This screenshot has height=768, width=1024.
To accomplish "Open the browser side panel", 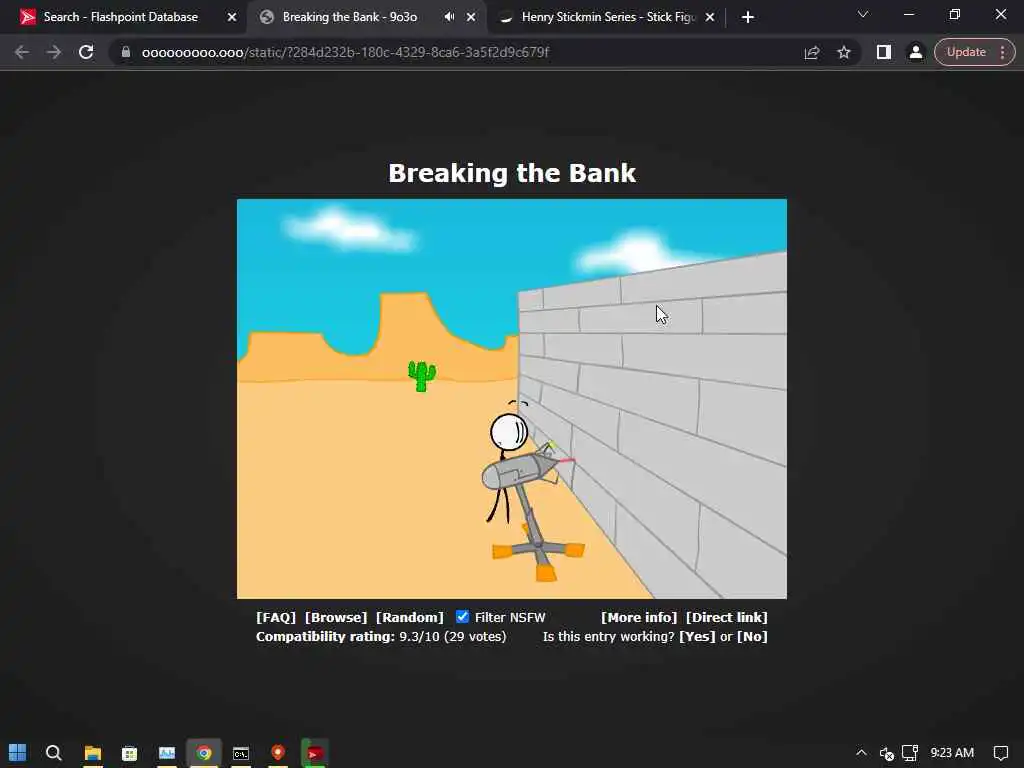I will pyautogui.click(x=884, y=52).
